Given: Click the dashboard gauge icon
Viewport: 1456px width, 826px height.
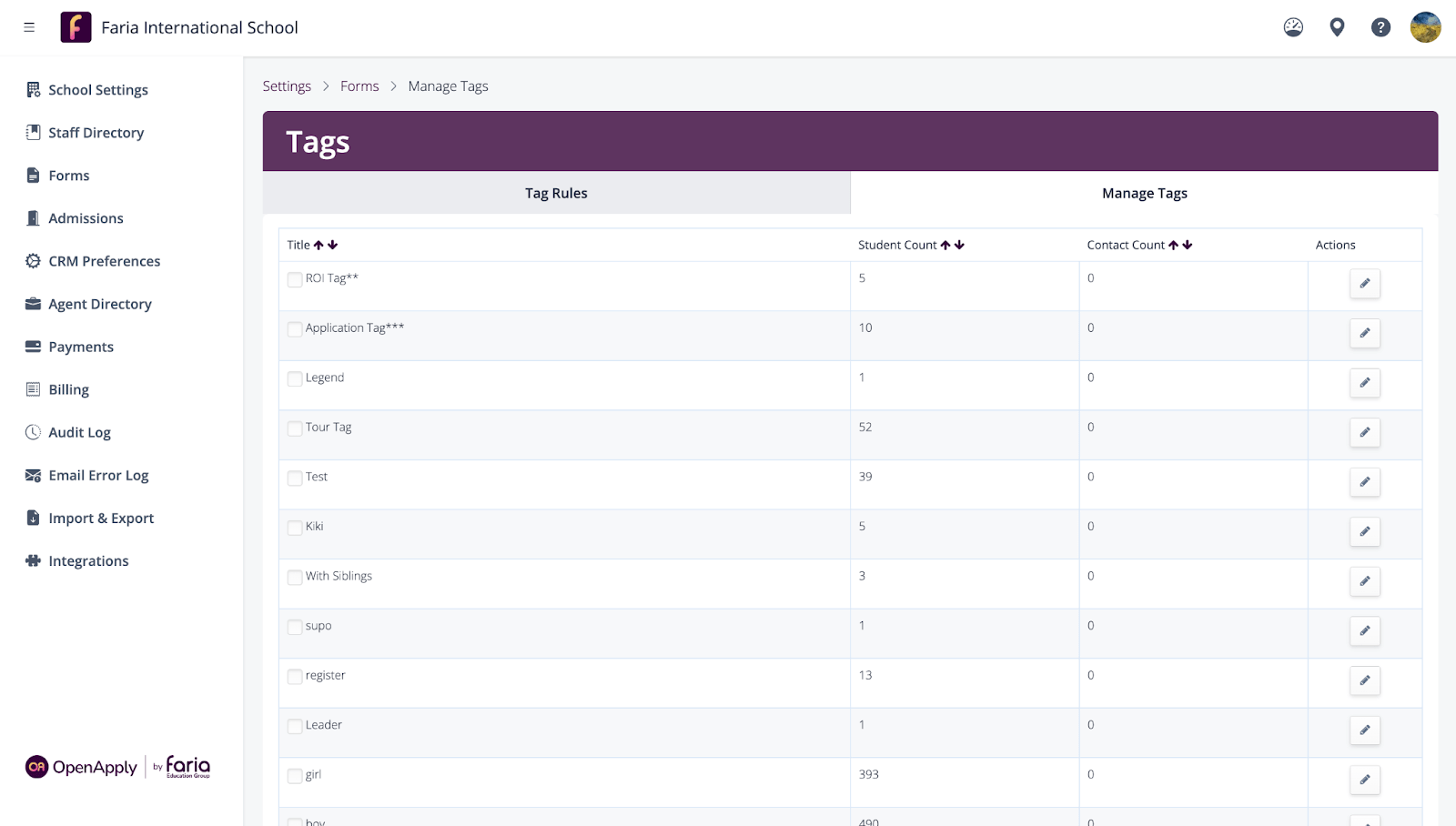Looking at the screenshot, I should tap(1293, 27).
